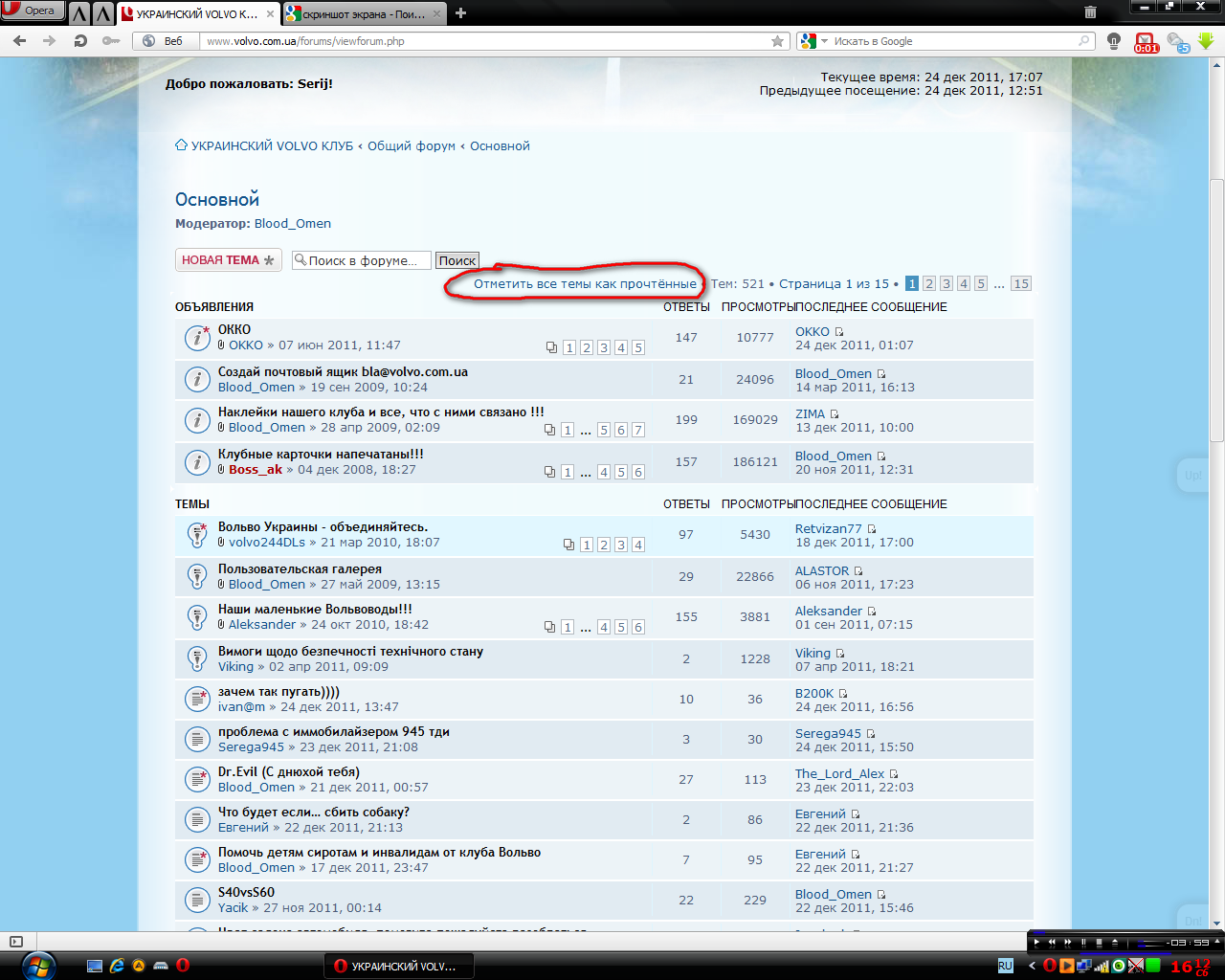This screenshot has height=980, width=1225.
Task: Open the Blood_Omen moderator profile
Action: pyautogui.click(x=292, y=224)
